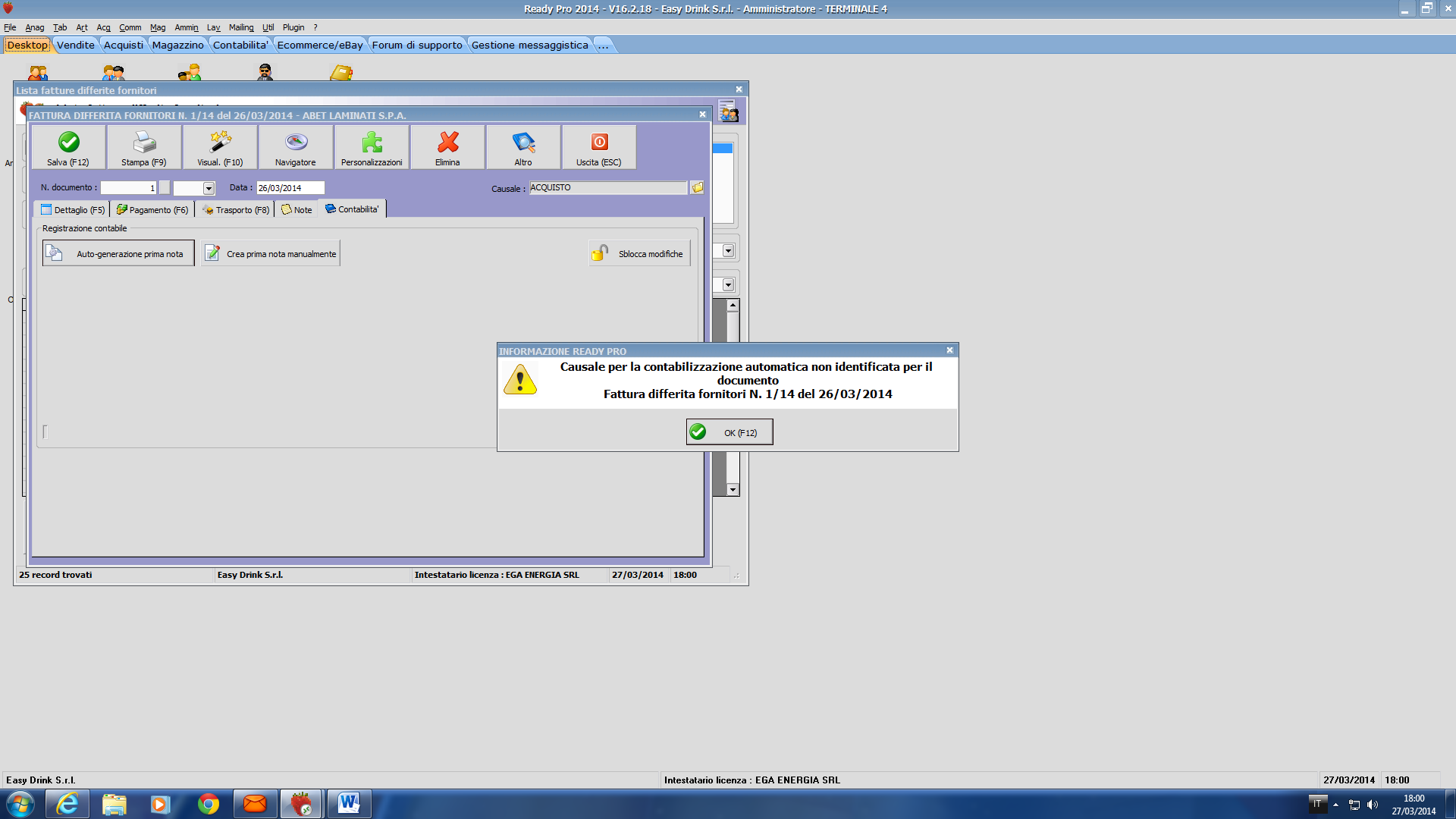Click scrollbar down arrow in background list
Image resolution: width=1456 pixels, height=819 pixels.
[x=733, y=490]
